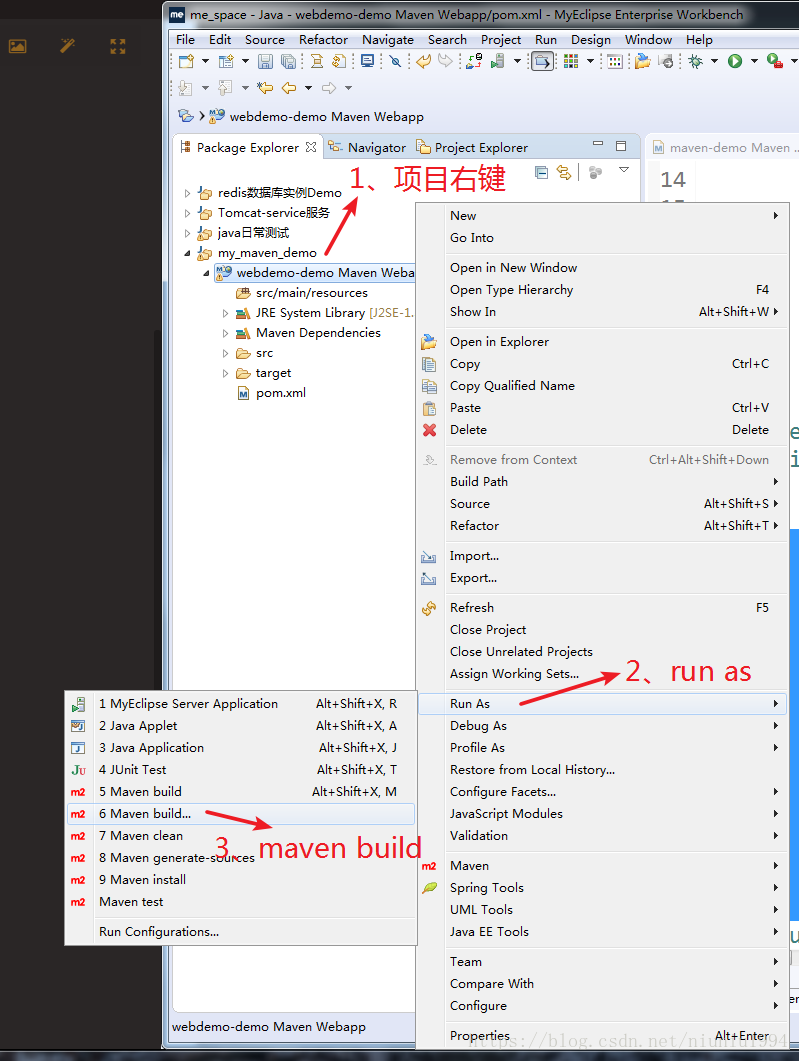Select Refresh in context menu
Screen dimensions: 799x1061
point(602,608)
